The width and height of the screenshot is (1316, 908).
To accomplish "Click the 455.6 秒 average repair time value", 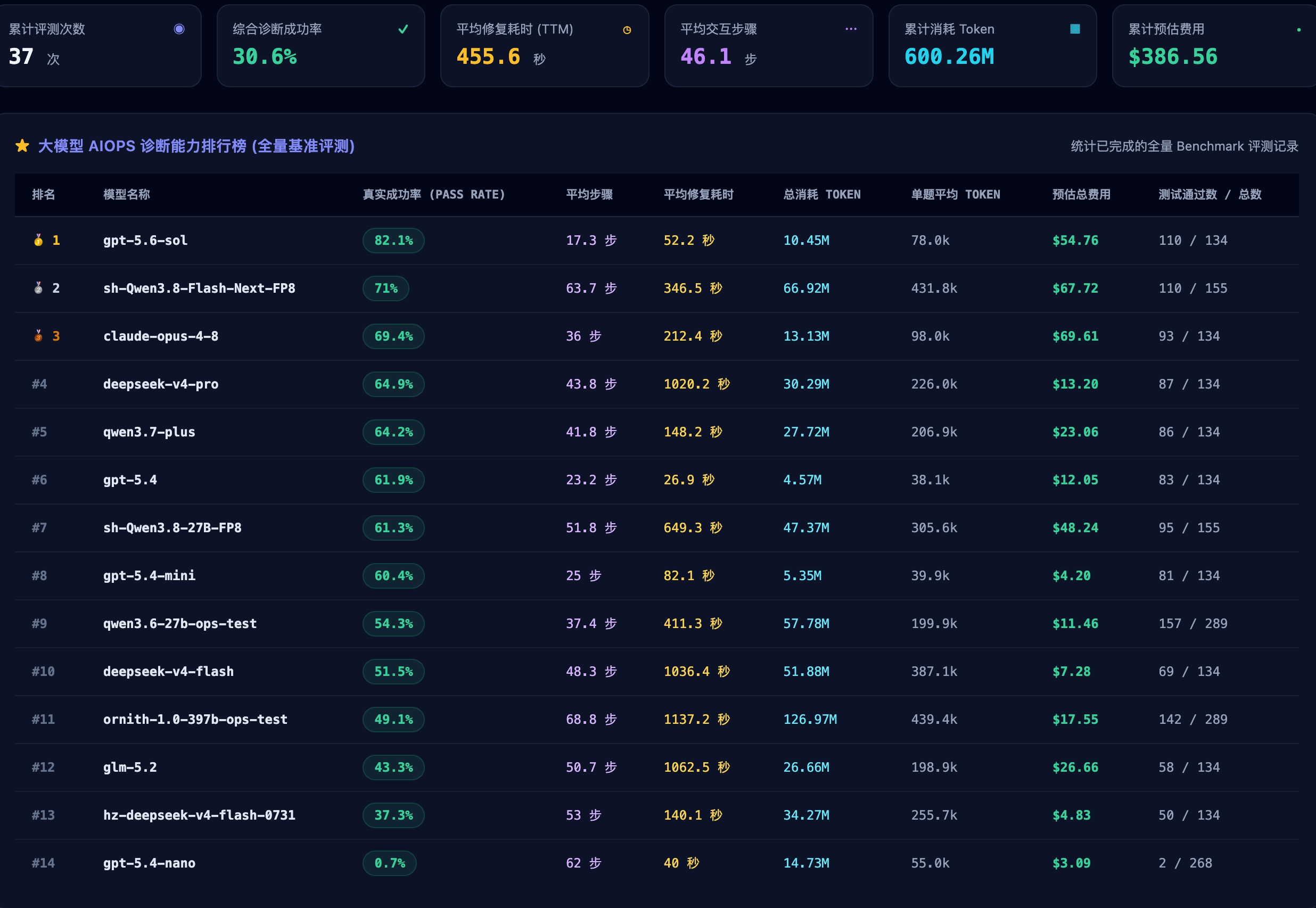I will pyautogui.click(x=501, y=57).
